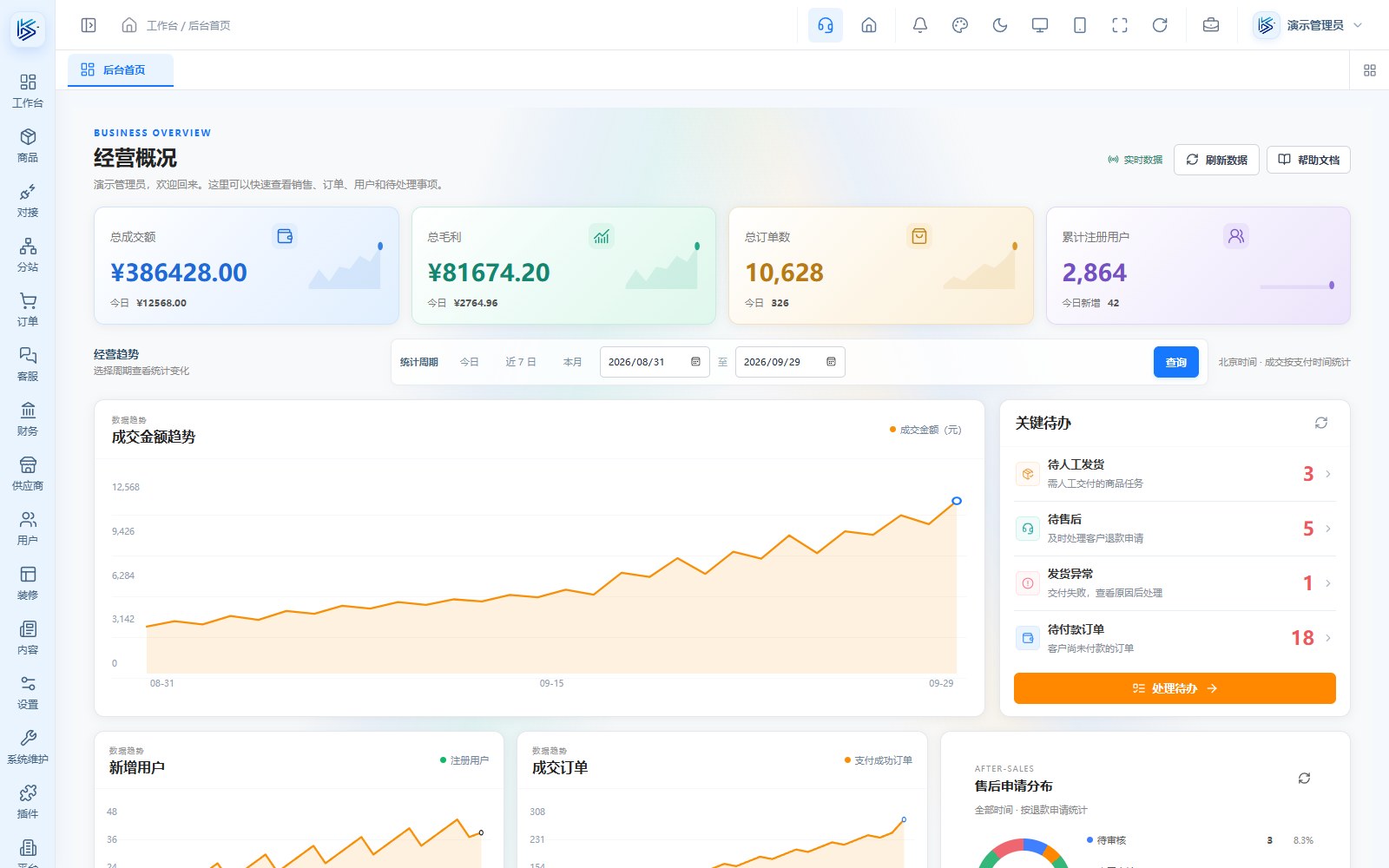Select the 近 7 日 period option
The height and width of the screenshot is (868, 1389).
pos(521,362)
